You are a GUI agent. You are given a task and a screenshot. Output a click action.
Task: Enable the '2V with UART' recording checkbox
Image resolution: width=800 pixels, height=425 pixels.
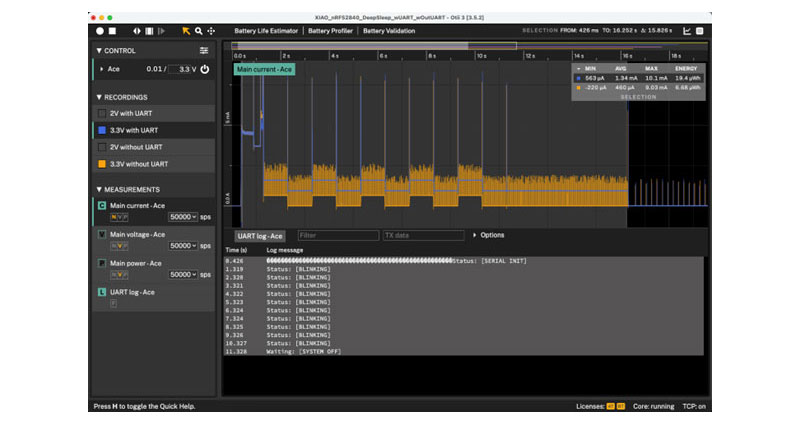click(102, 114)
